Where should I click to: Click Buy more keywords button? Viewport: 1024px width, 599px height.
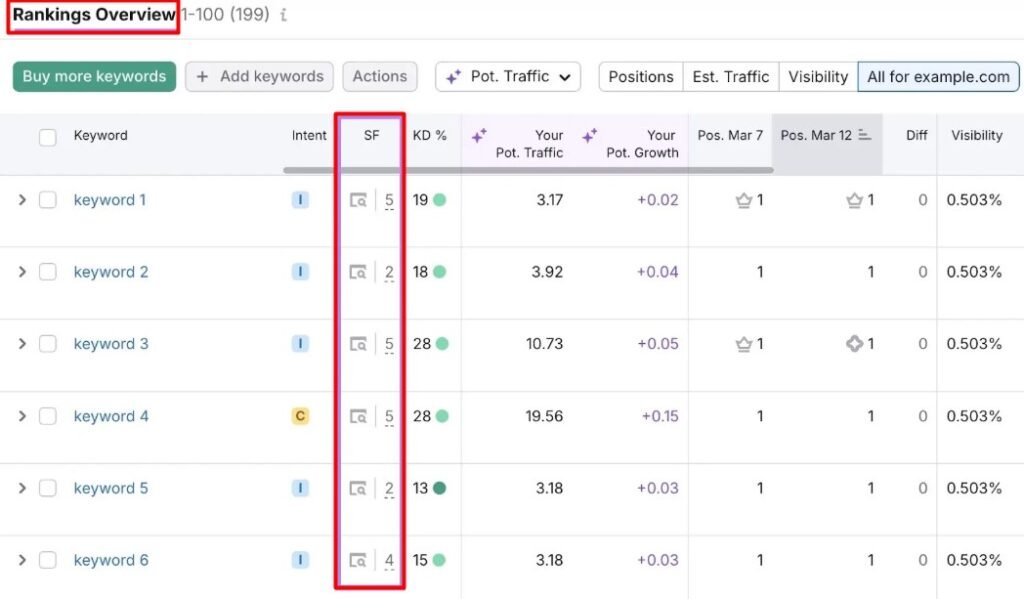tap(95, 76)
